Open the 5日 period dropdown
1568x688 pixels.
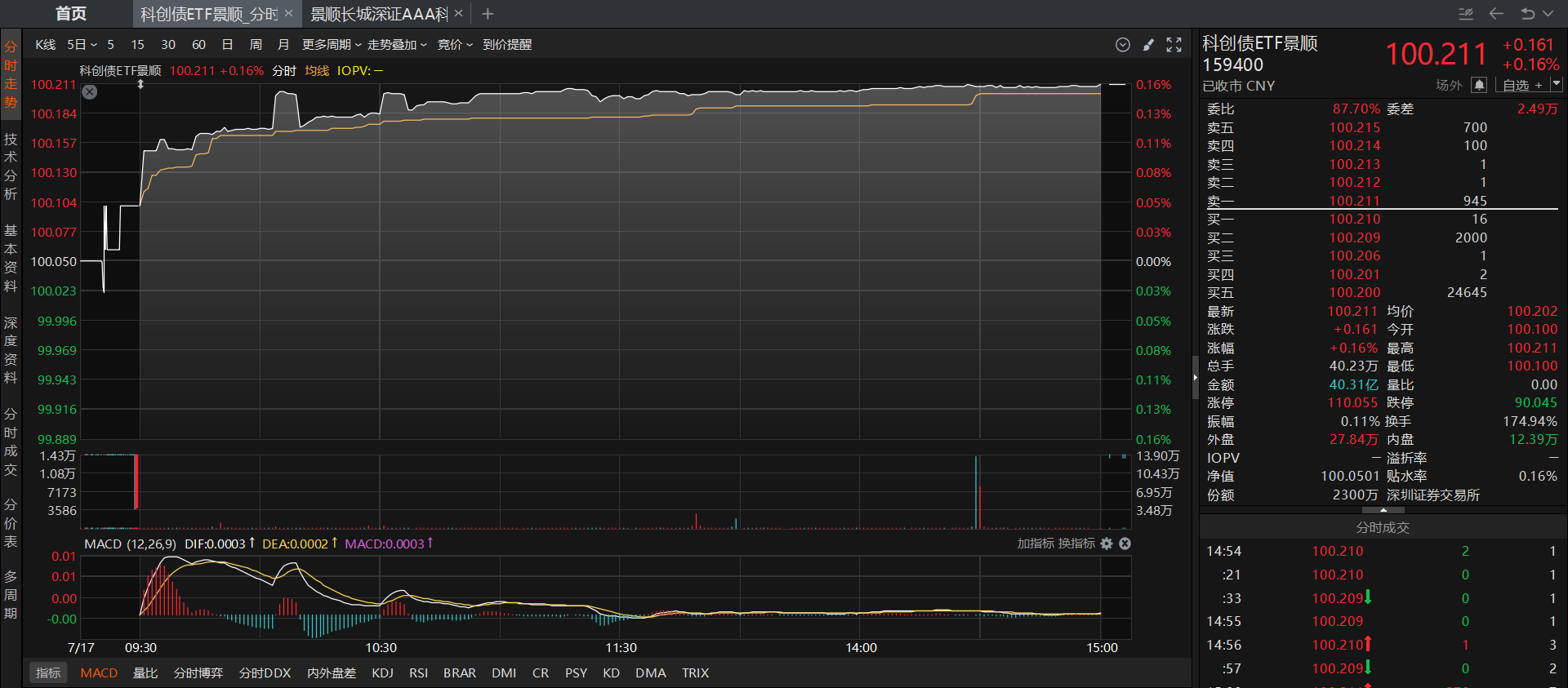click(x=82, y=45)
